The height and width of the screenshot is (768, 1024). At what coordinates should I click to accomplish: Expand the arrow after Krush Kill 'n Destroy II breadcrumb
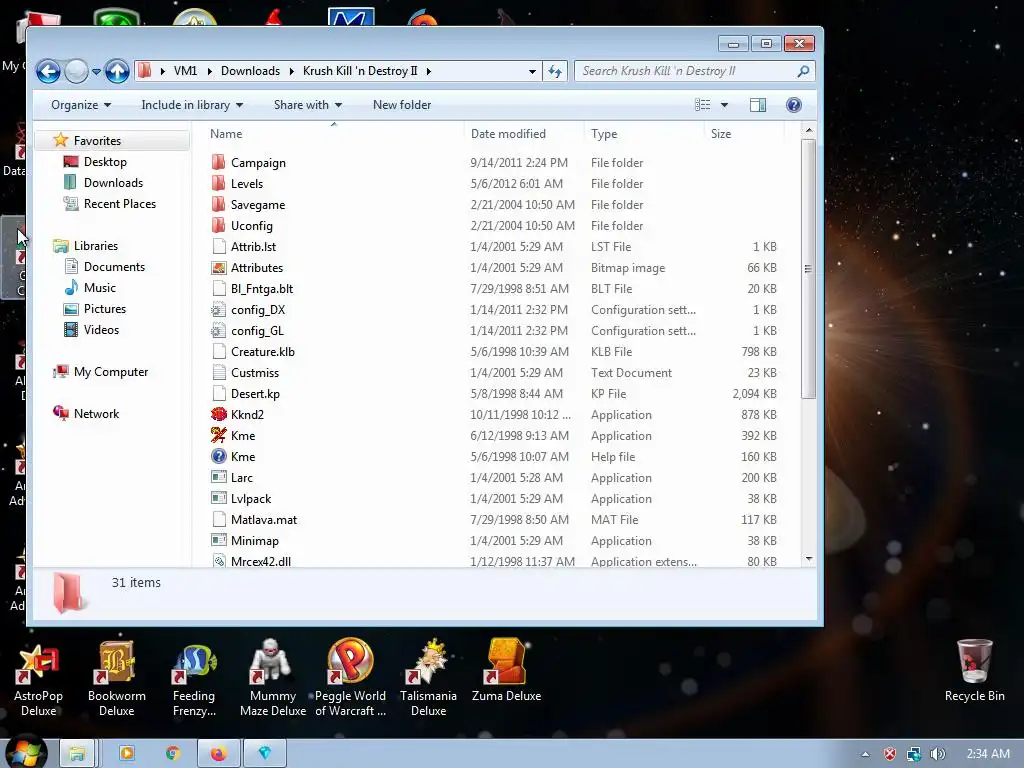point(428,71)
